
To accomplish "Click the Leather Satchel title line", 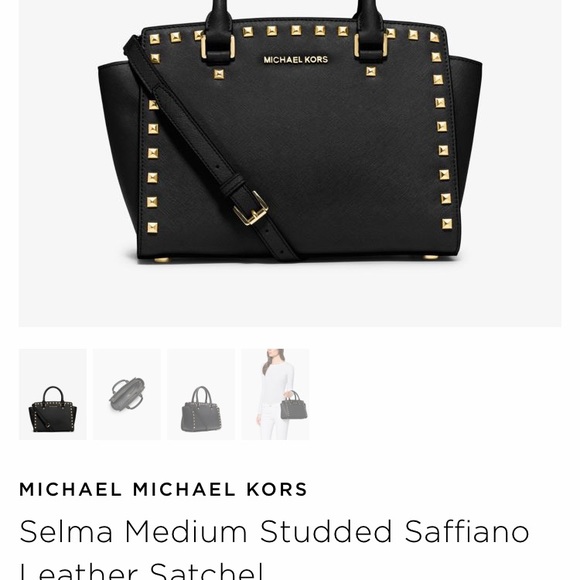I will (x=142, y=570).
